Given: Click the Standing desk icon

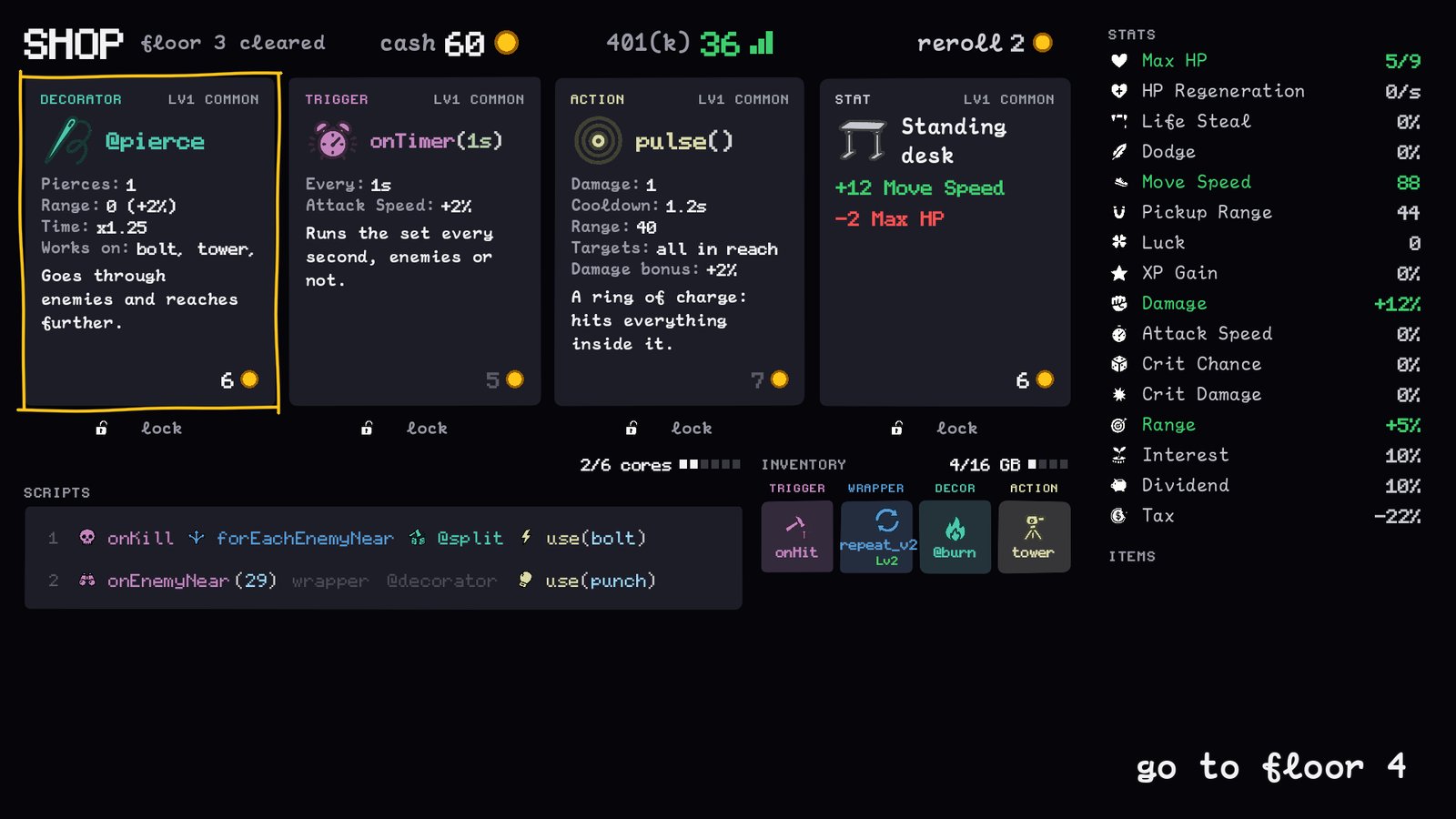Looking at the screenshot, I should [x=862, y=141].
